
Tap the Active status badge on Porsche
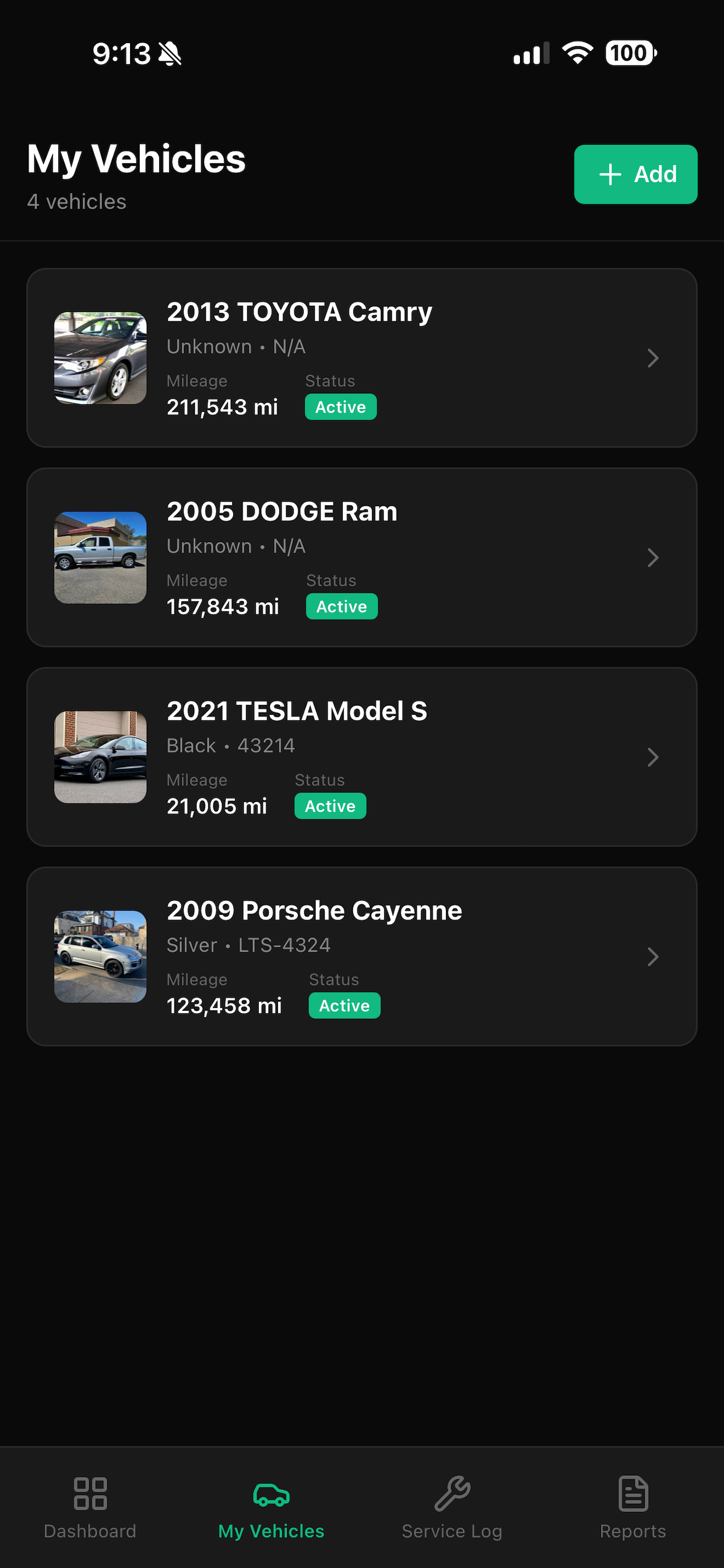coord(345,1006)
